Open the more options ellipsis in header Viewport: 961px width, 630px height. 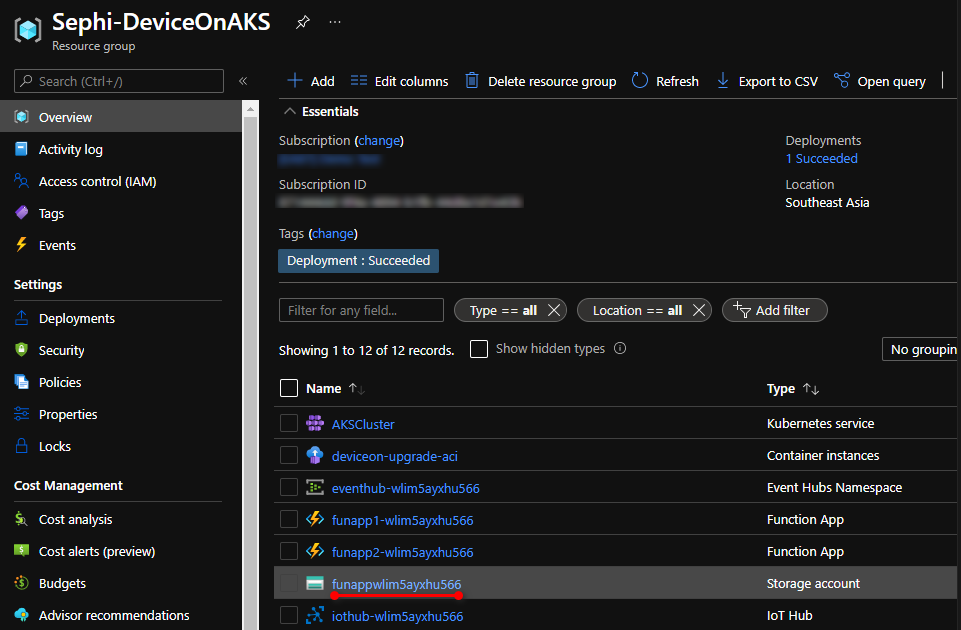pos(335,21)
